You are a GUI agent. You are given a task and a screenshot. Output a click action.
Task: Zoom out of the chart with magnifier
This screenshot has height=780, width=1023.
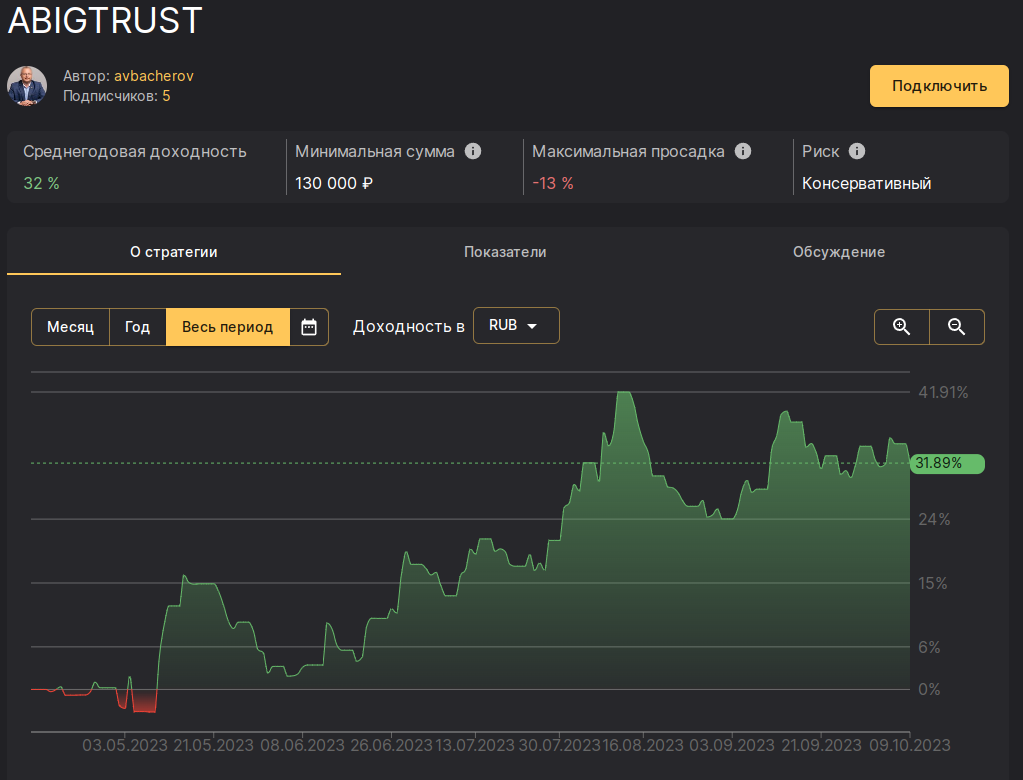coord(956,326)
